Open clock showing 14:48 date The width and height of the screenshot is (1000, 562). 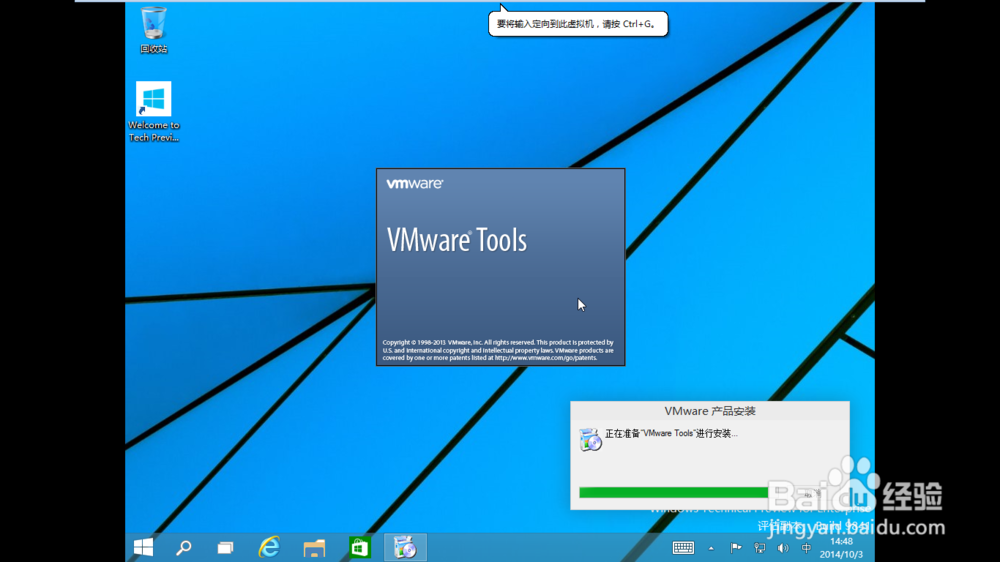[x=841, y=548]
